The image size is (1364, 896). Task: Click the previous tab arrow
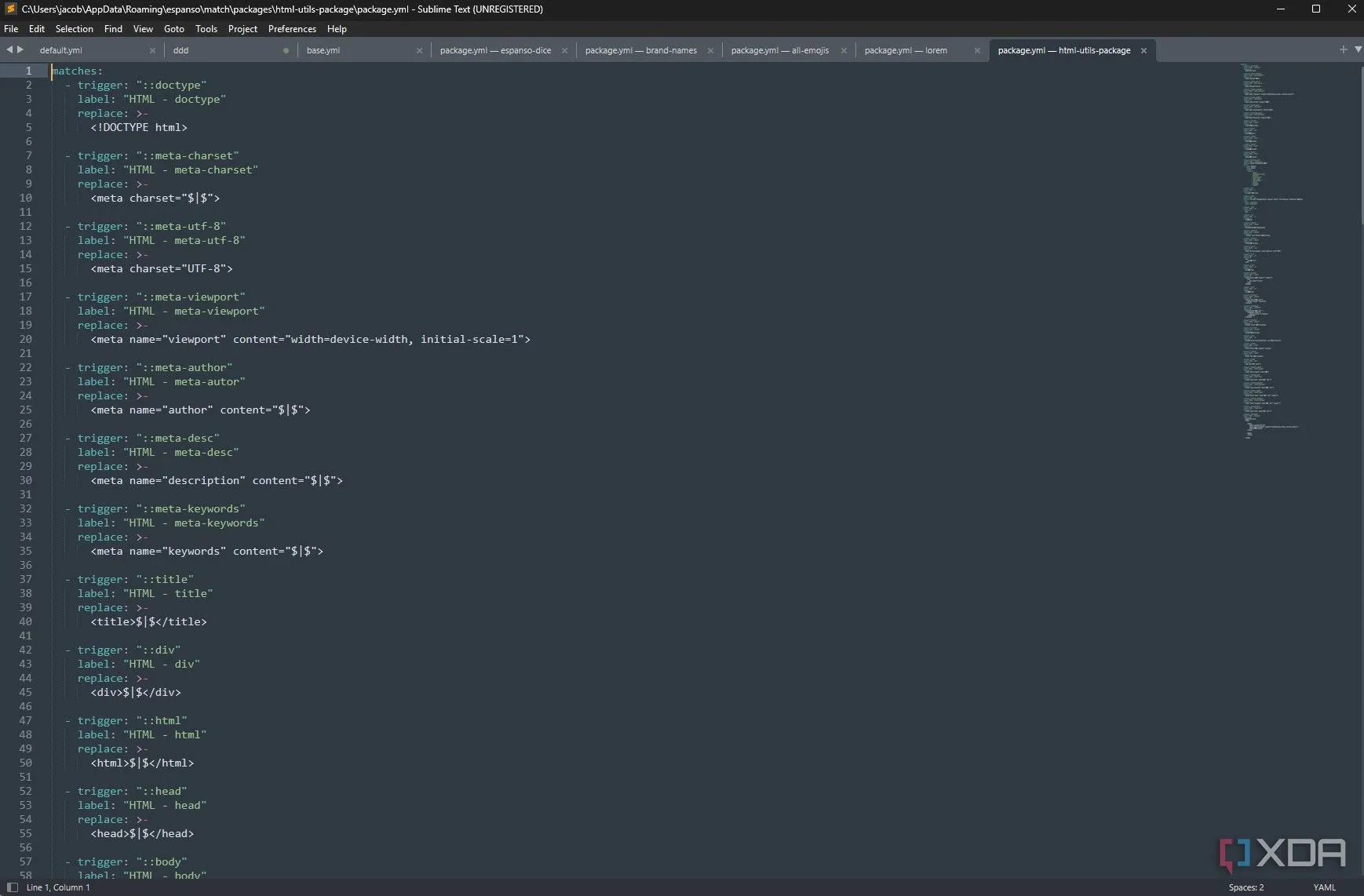click(9, 49)
